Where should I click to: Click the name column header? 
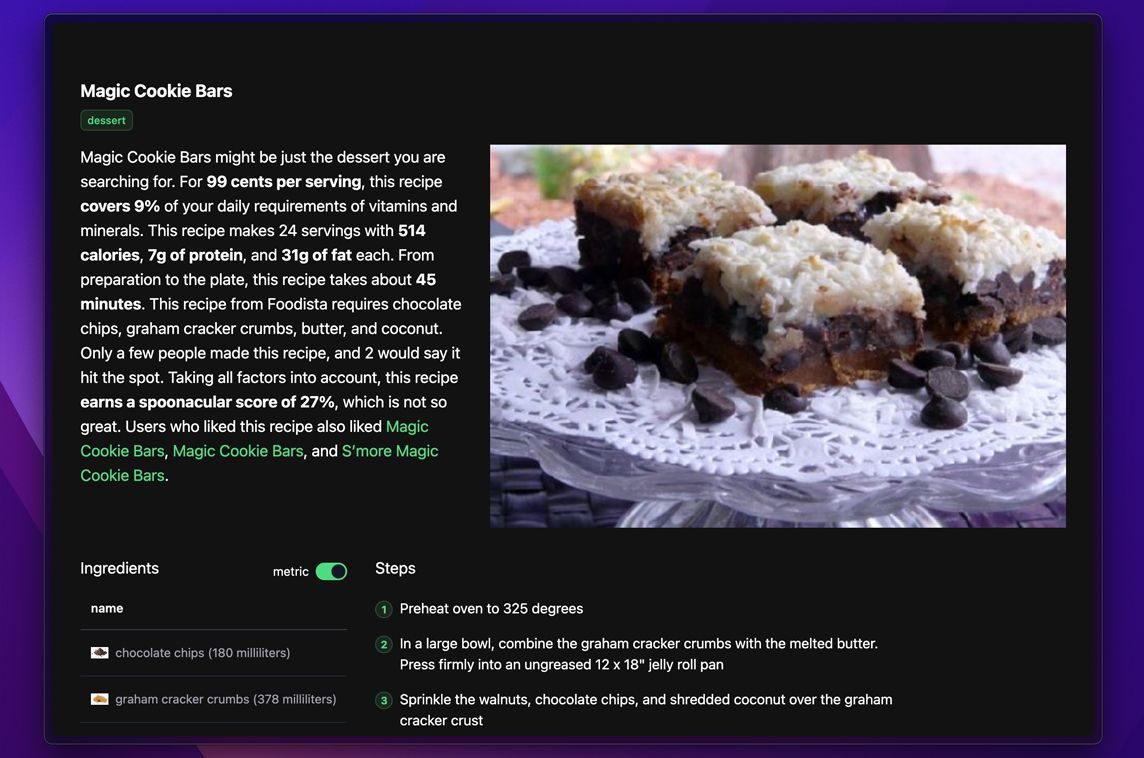(x=107, y=608)
